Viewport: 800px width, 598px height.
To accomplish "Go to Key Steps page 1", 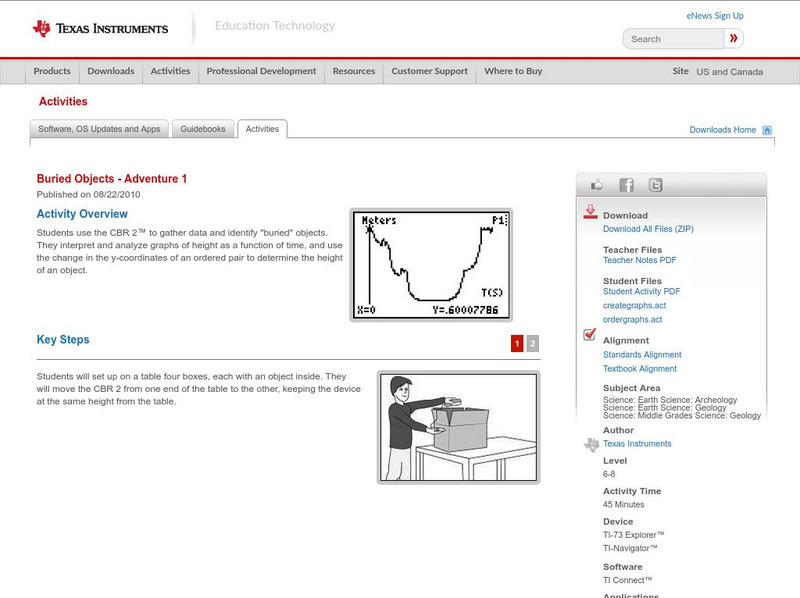I will point(517,343).
